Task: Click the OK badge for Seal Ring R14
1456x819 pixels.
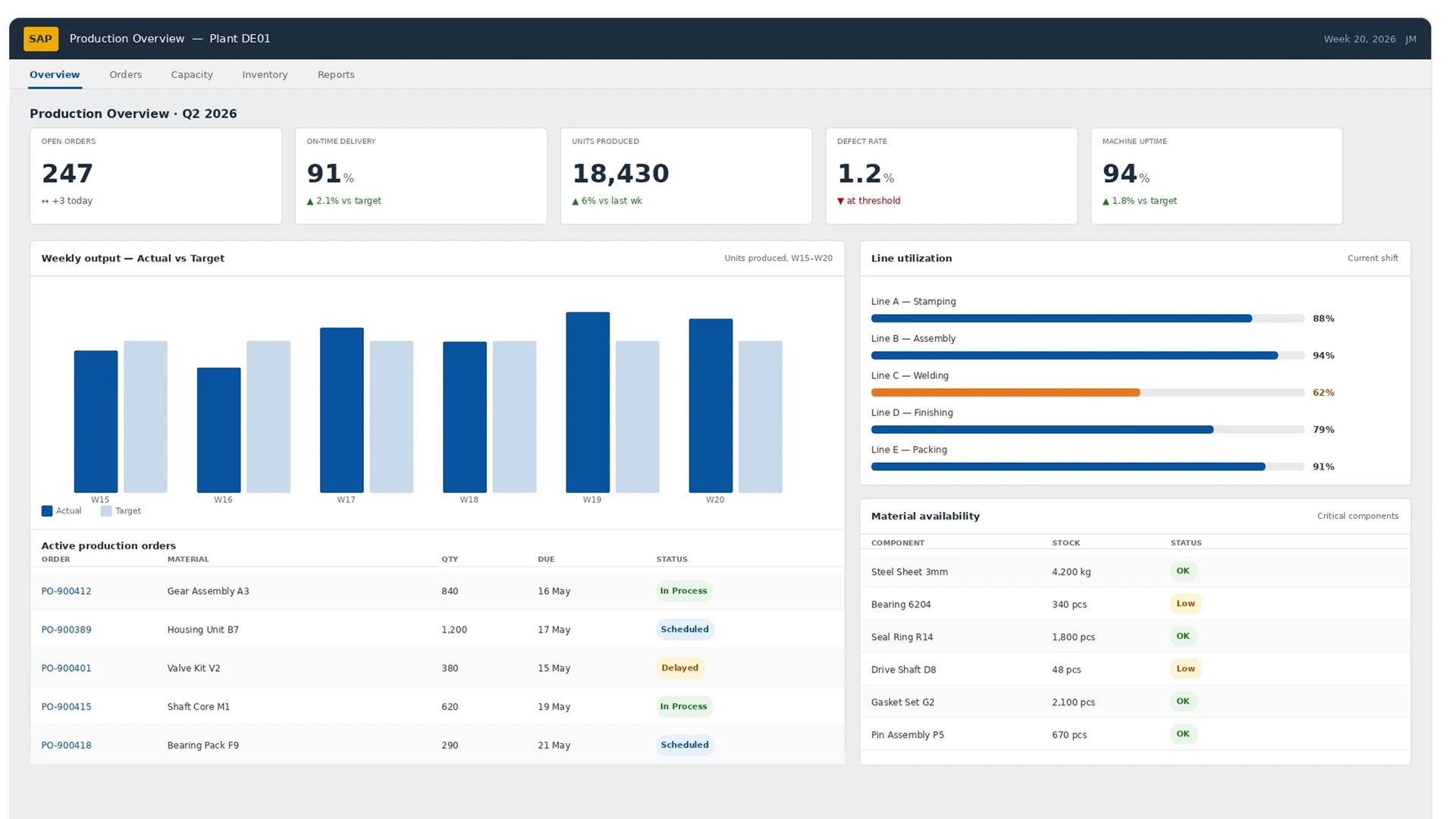Action: [1183, 636]
